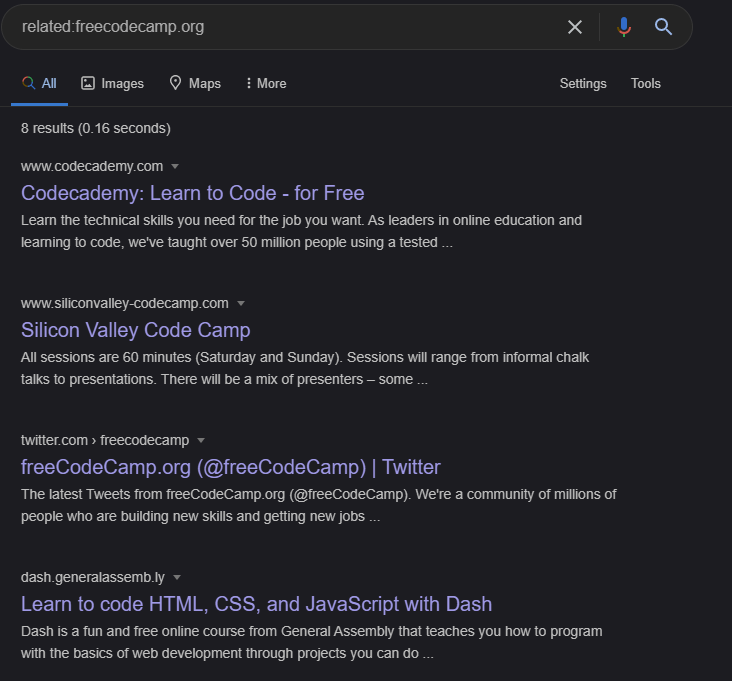732x681 pixels.
Task: Focus the search field containing related:freecodecamp.org
Action: tap(280, 27)
